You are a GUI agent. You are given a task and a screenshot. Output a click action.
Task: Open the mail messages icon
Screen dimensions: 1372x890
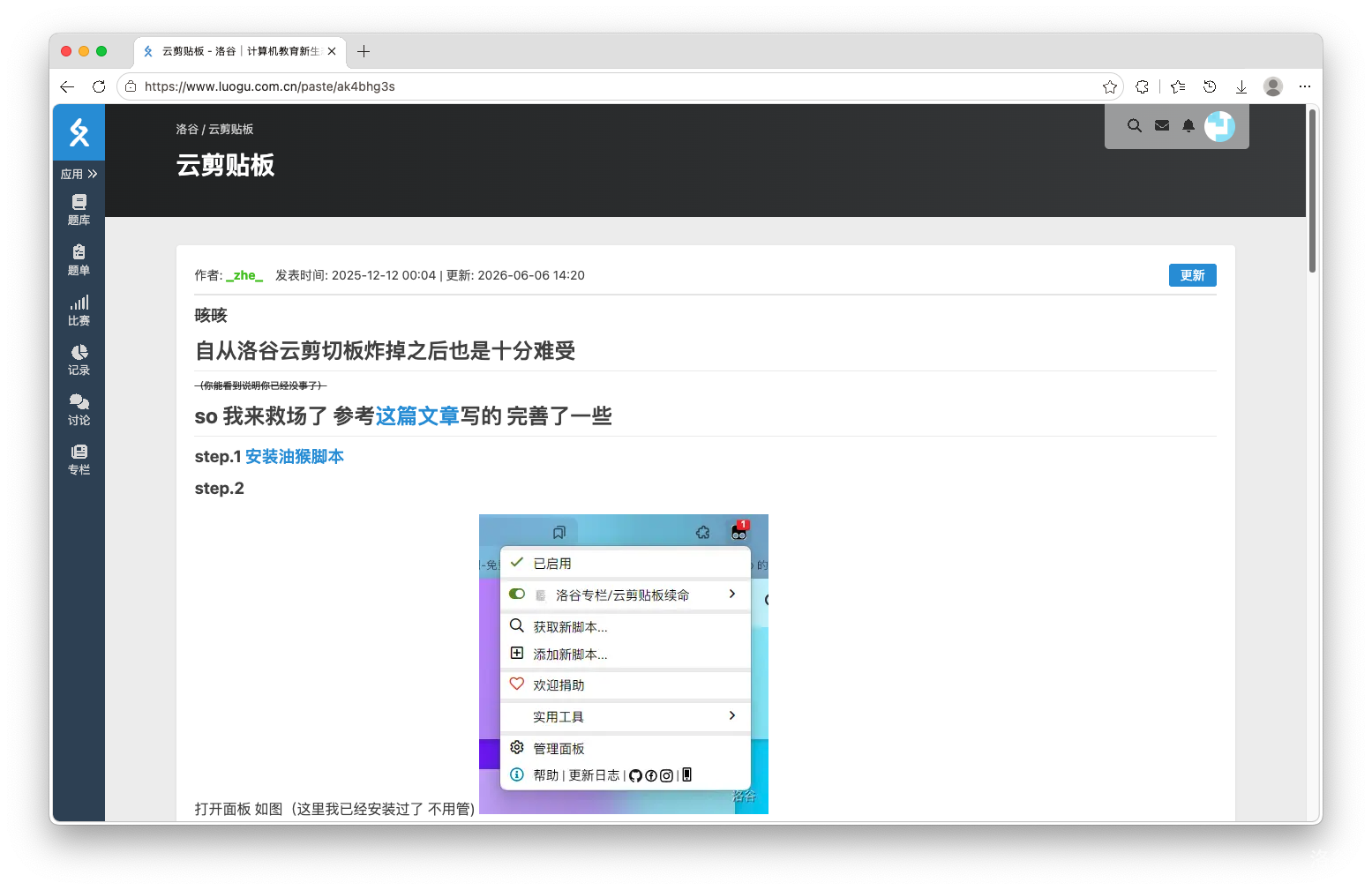1162,126
